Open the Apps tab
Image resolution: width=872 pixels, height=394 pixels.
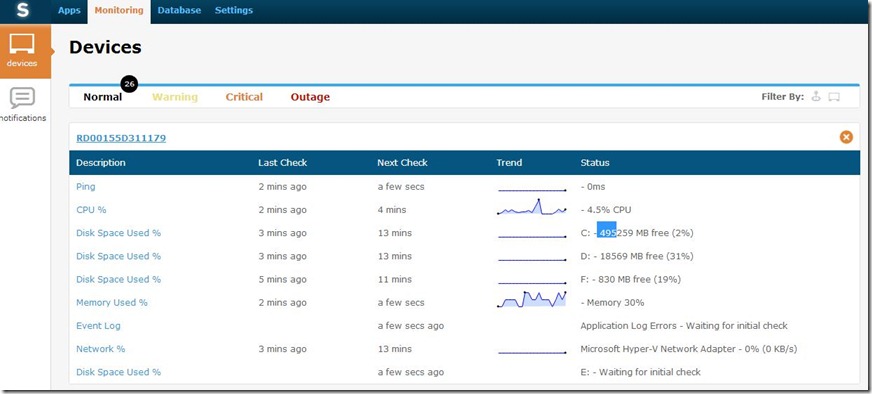coord(69,11)
